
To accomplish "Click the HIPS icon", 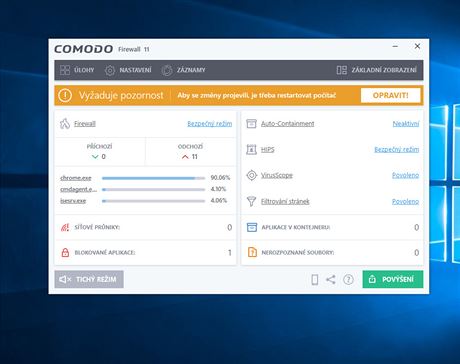I will tap(251, 149).
